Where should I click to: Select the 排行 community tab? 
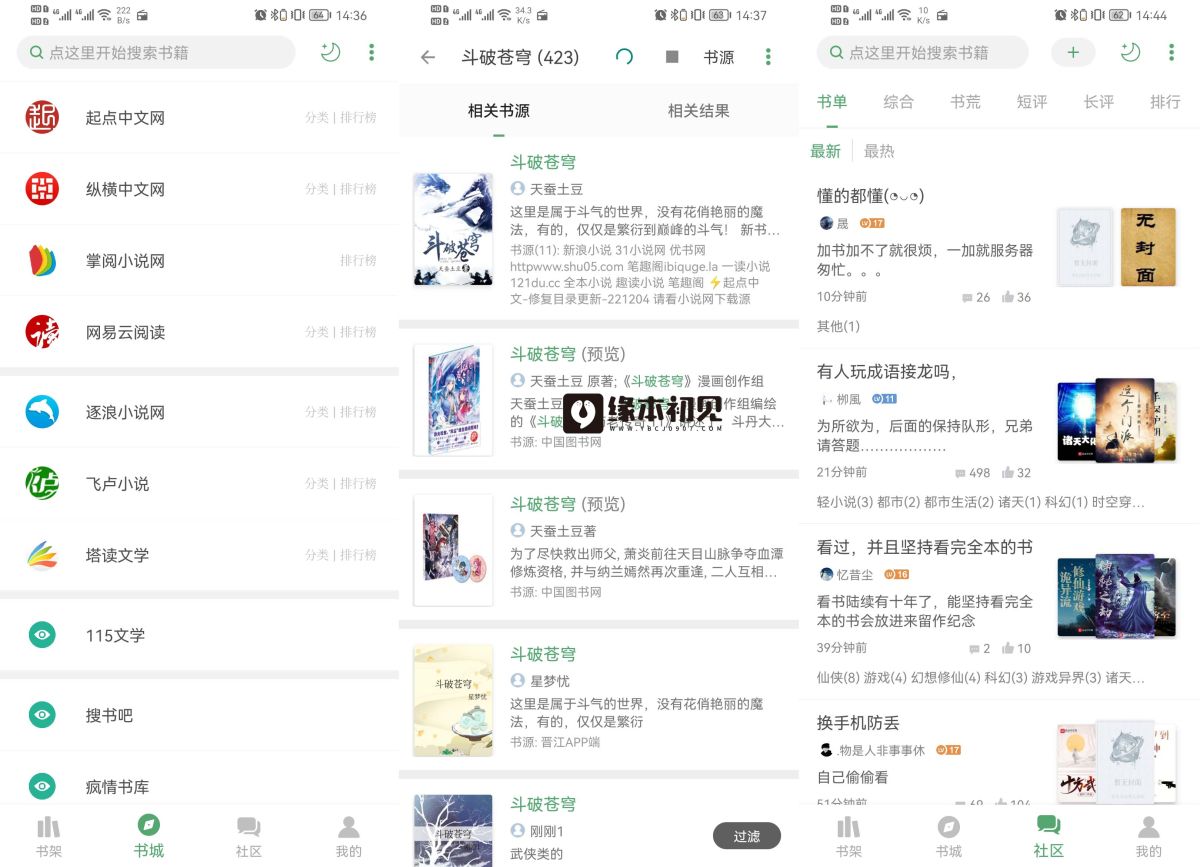tap(1166, 101)
